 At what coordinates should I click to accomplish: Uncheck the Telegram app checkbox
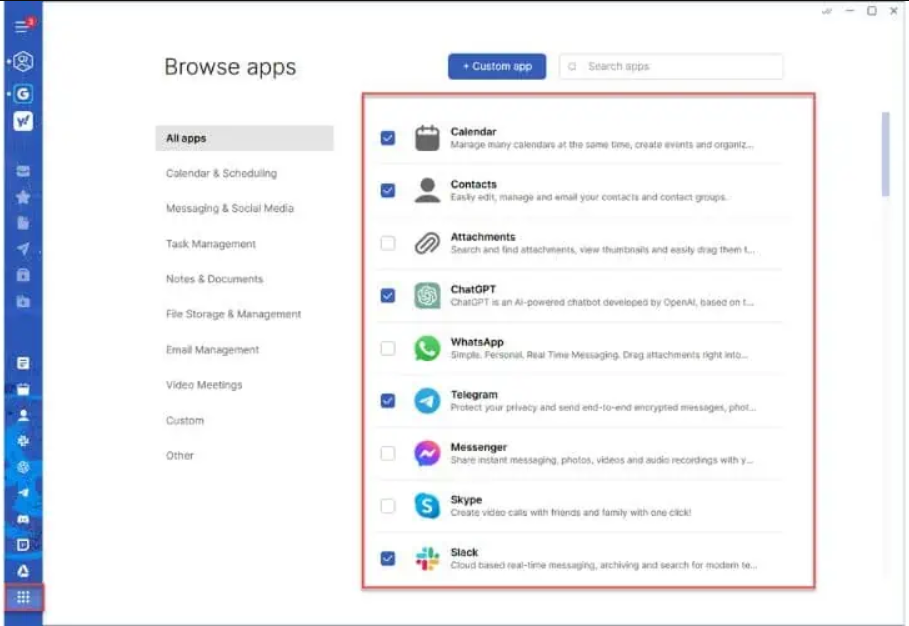pos(388,401)
